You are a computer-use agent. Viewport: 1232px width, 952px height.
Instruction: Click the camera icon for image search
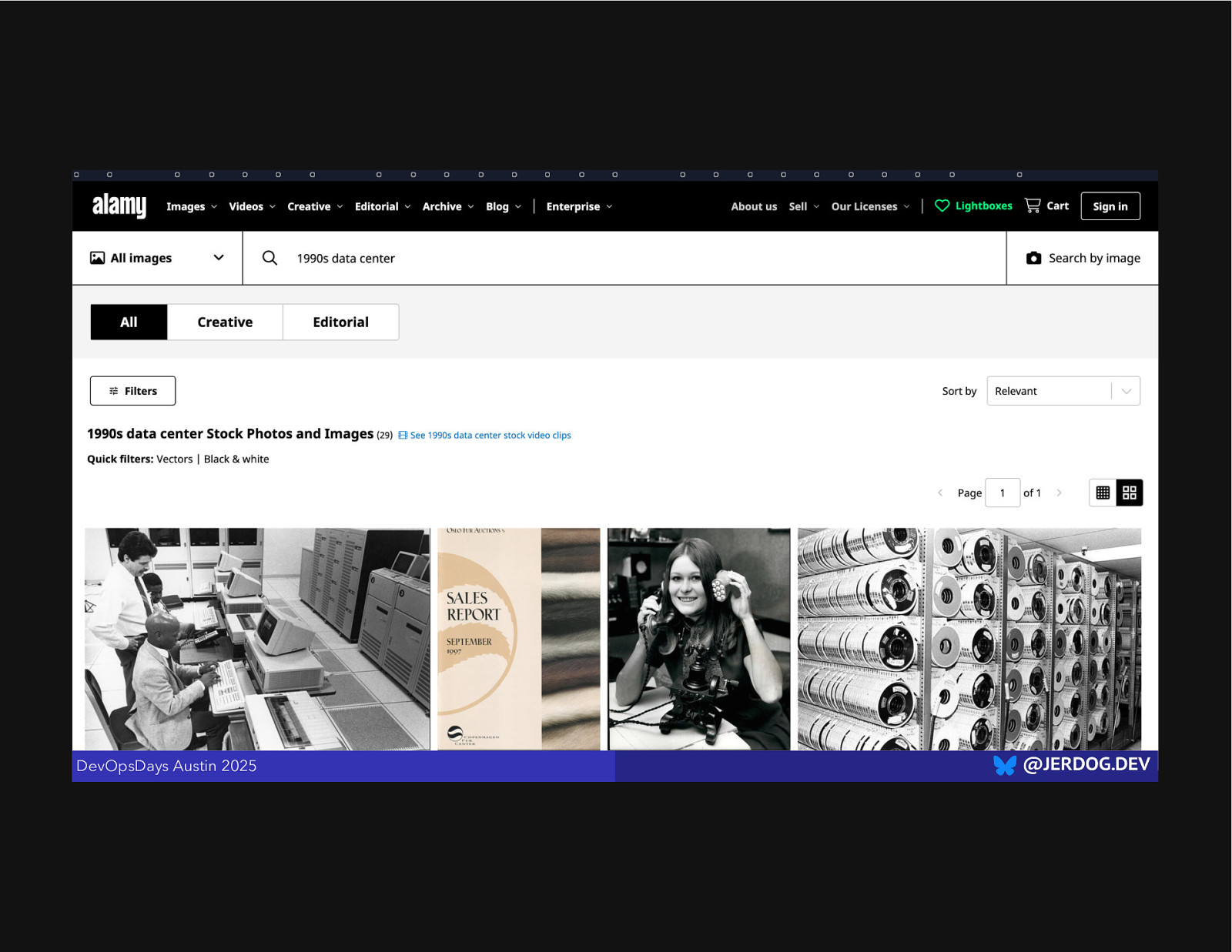coord(1033,258)
